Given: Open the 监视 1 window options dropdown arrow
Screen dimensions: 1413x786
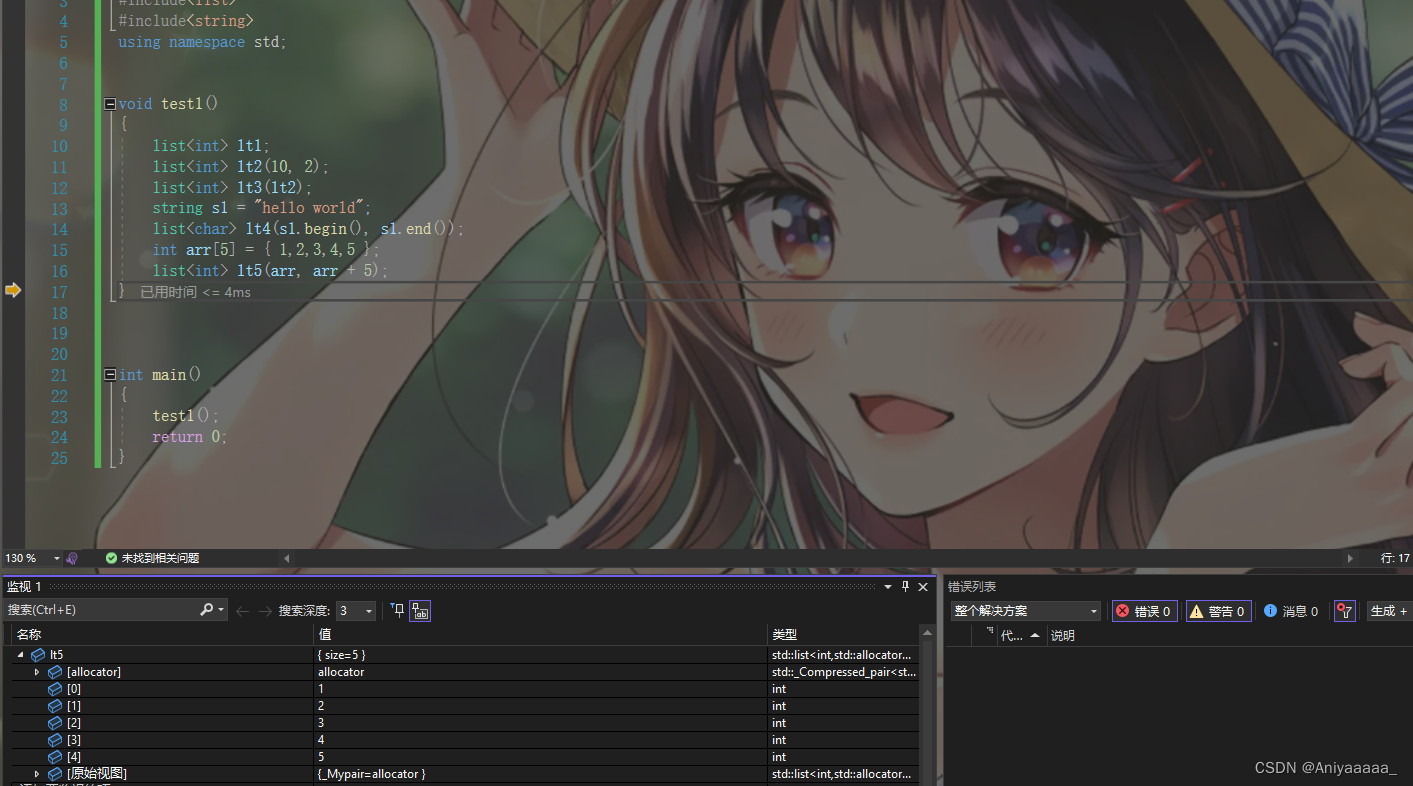Looking at the screenshot, I should pyautogui.click(x=887, y=587).
